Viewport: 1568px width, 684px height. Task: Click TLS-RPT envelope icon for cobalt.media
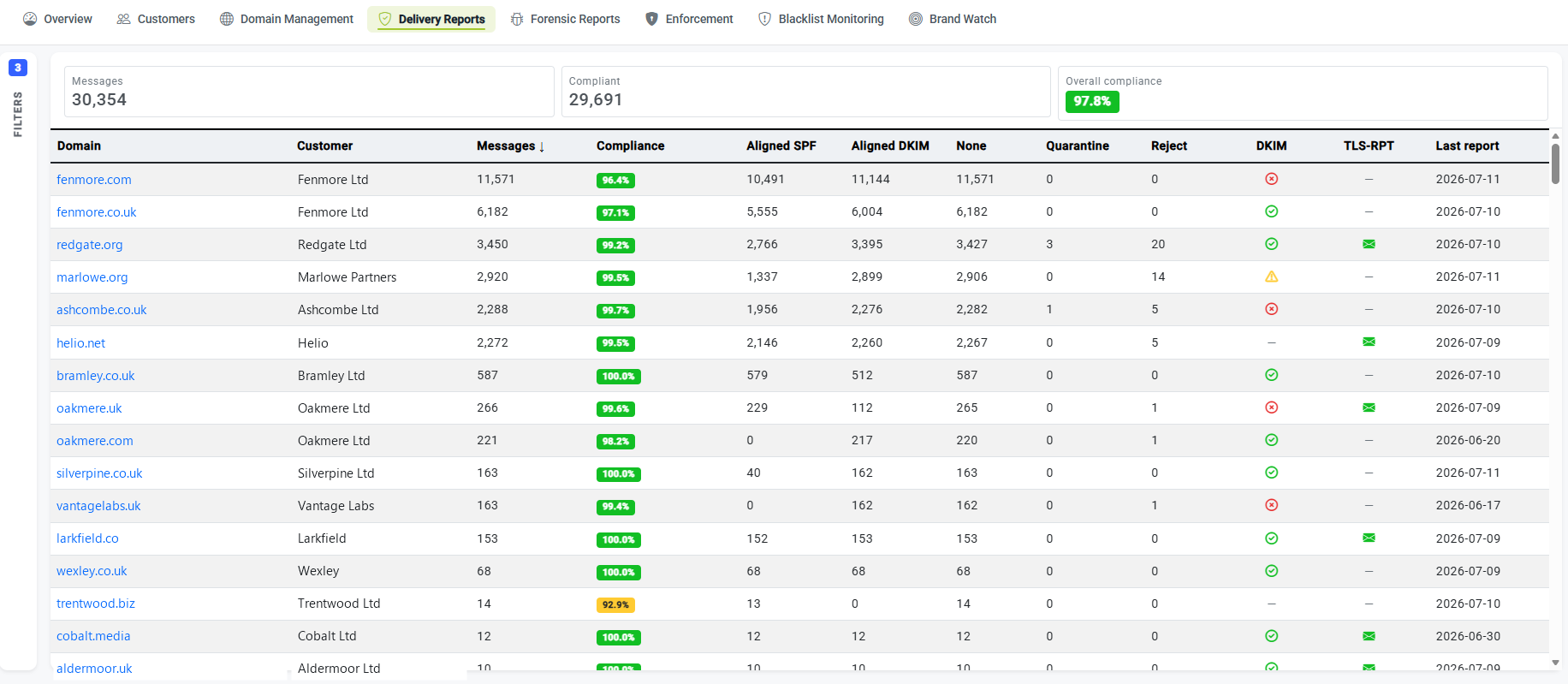(x=1369, y=636)
